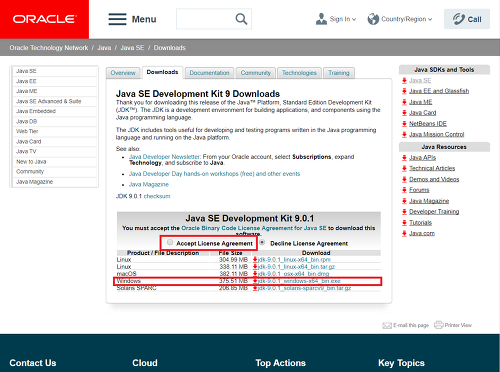
Task: Open Java SE Advanced & Suite sidebar item
Action: point(49,101)
